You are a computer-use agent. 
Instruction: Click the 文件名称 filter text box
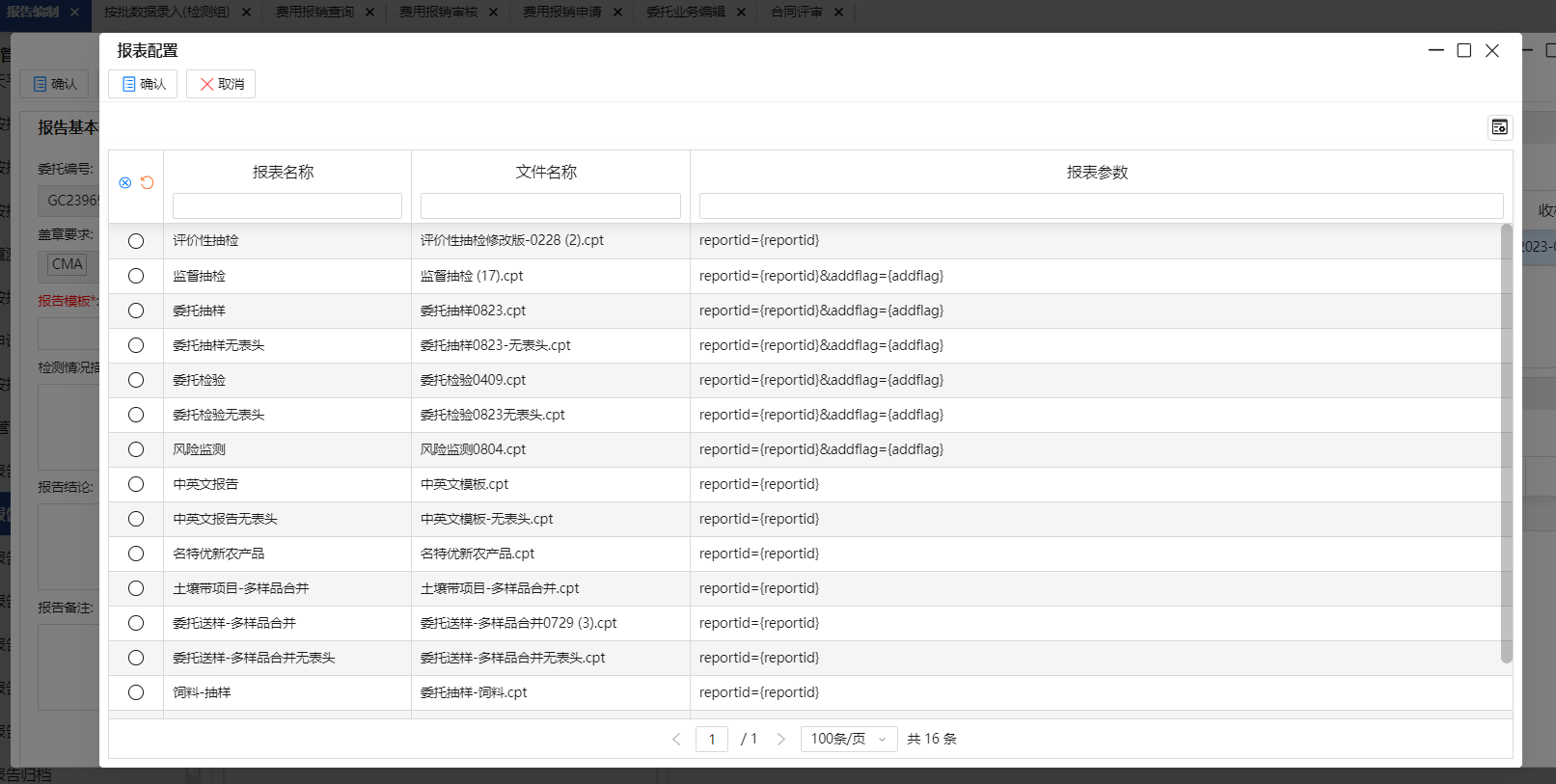[x=550, y=206]
